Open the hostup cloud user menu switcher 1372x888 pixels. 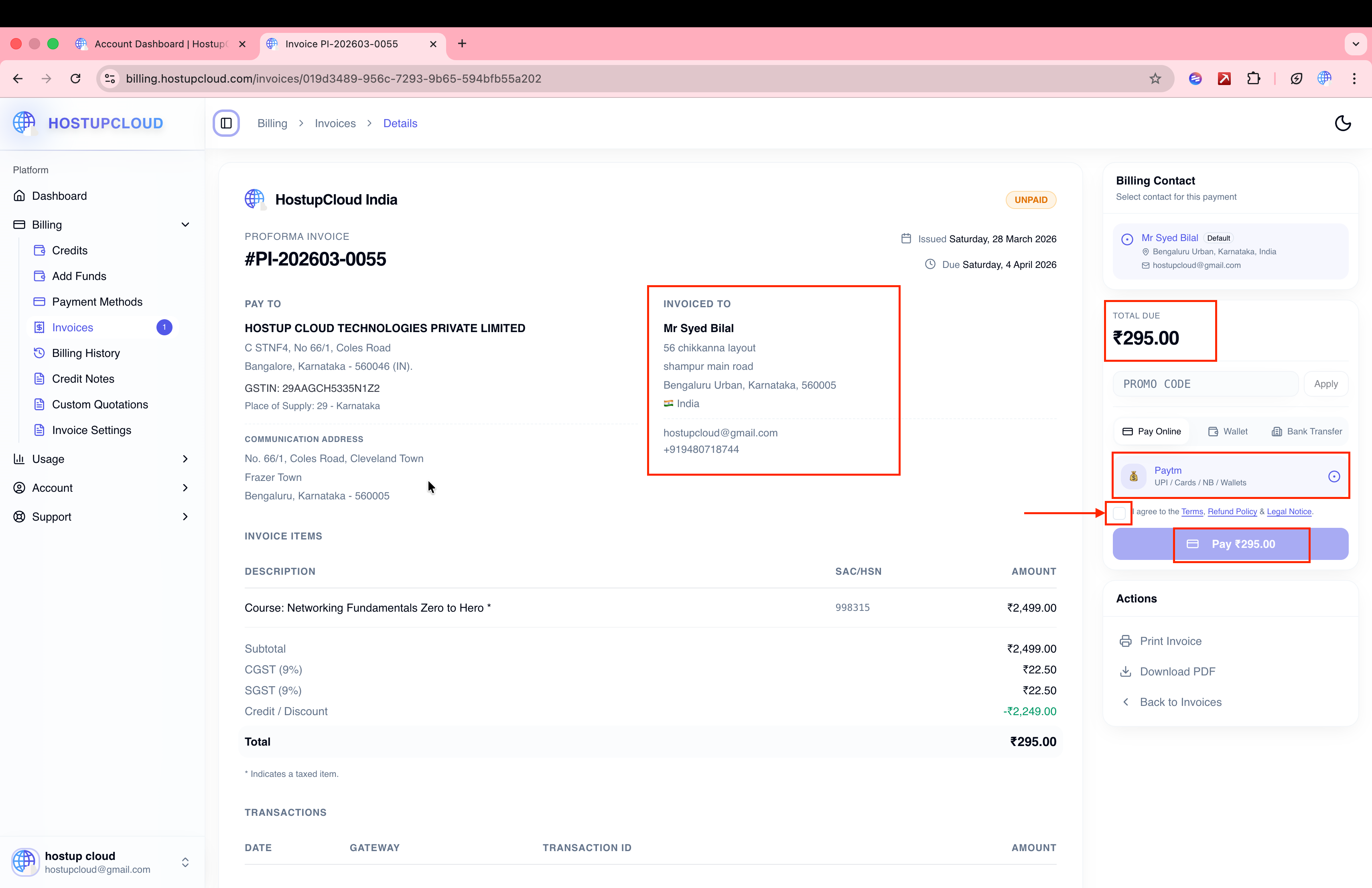coord(185,862)
